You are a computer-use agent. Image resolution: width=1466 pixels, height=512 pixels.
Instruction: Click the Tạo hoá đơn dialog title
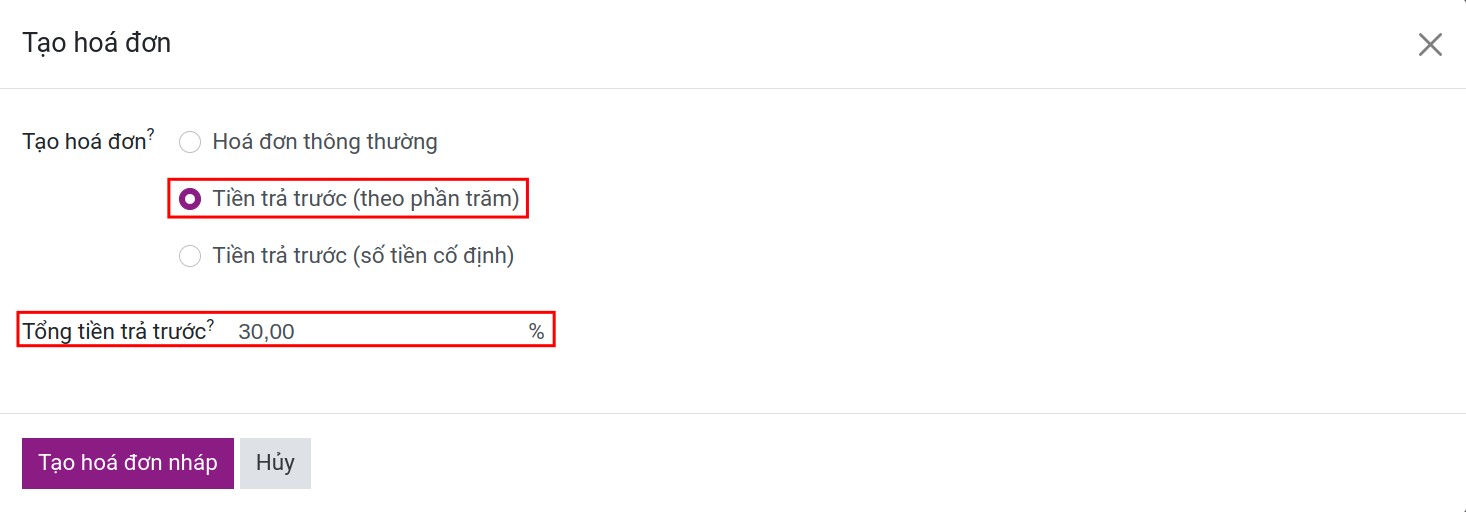click(x=97, y=44)
